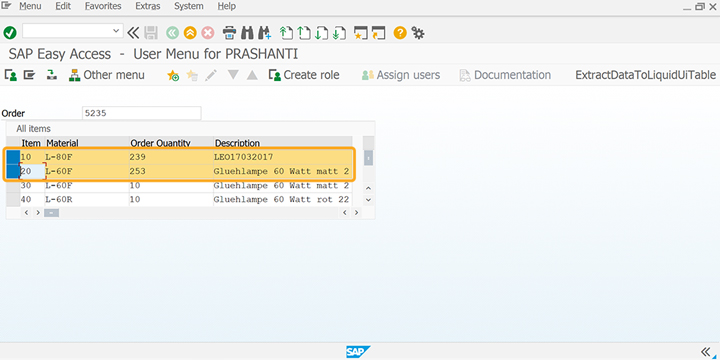Click the SAP Menu icon

tap(29, 75)
